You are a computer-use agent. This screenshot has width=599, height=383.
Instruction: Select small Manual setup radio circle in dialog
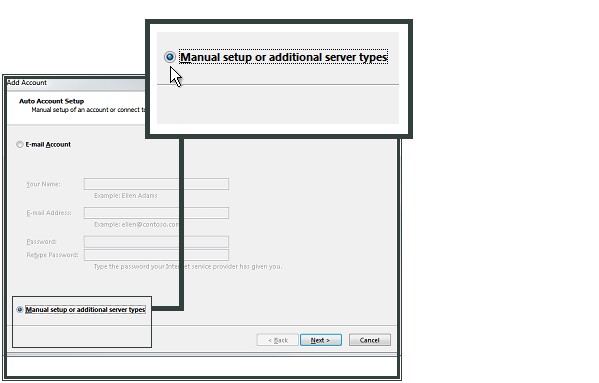(19, 310)
